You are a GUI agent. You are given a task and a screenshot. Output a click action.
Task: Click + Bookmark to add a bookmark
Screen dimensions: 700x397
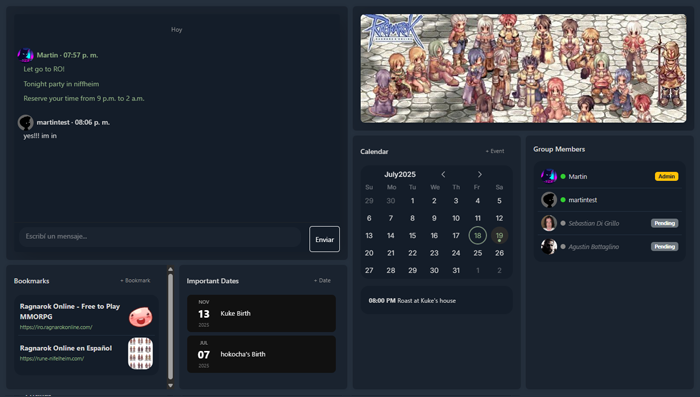tap(135, 280)
